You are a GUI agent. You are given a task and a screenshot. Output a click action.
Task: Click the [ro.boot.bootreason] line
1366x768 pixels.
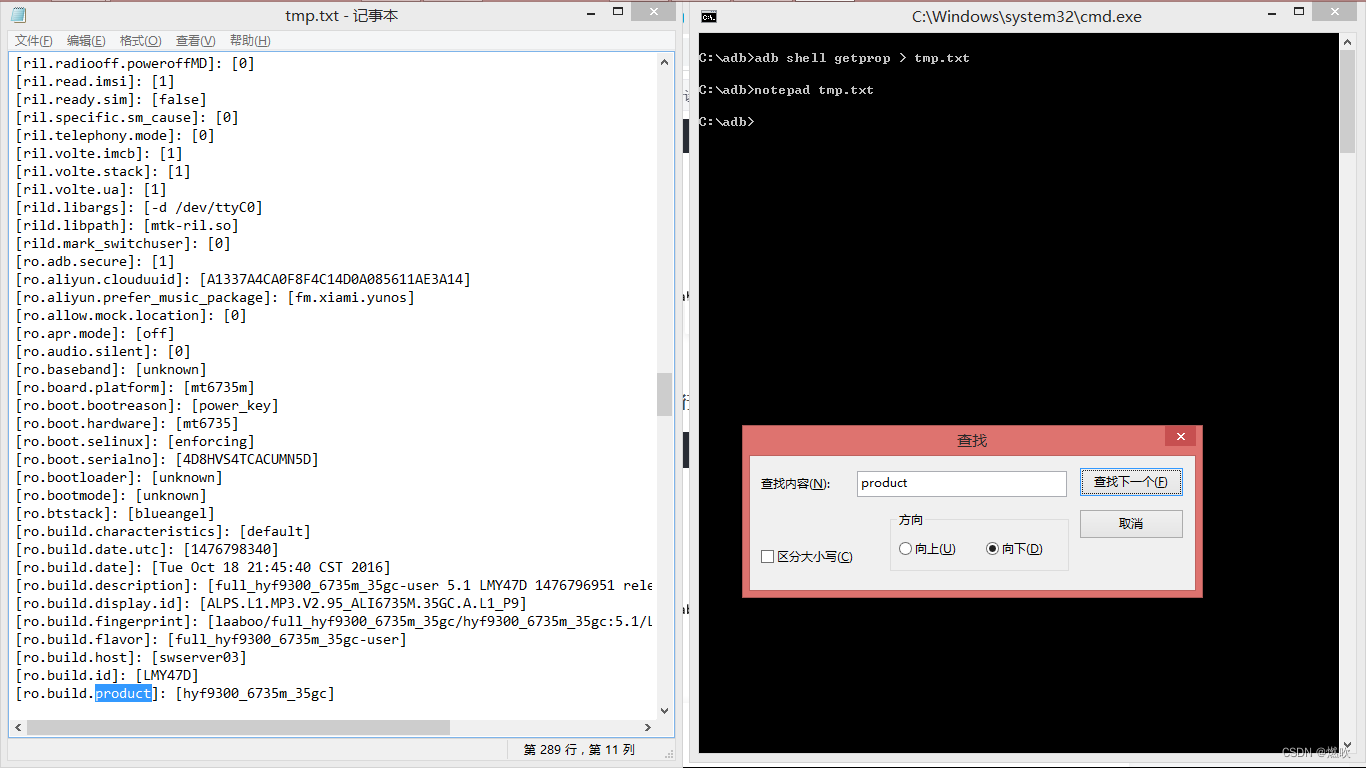[147, 405]
